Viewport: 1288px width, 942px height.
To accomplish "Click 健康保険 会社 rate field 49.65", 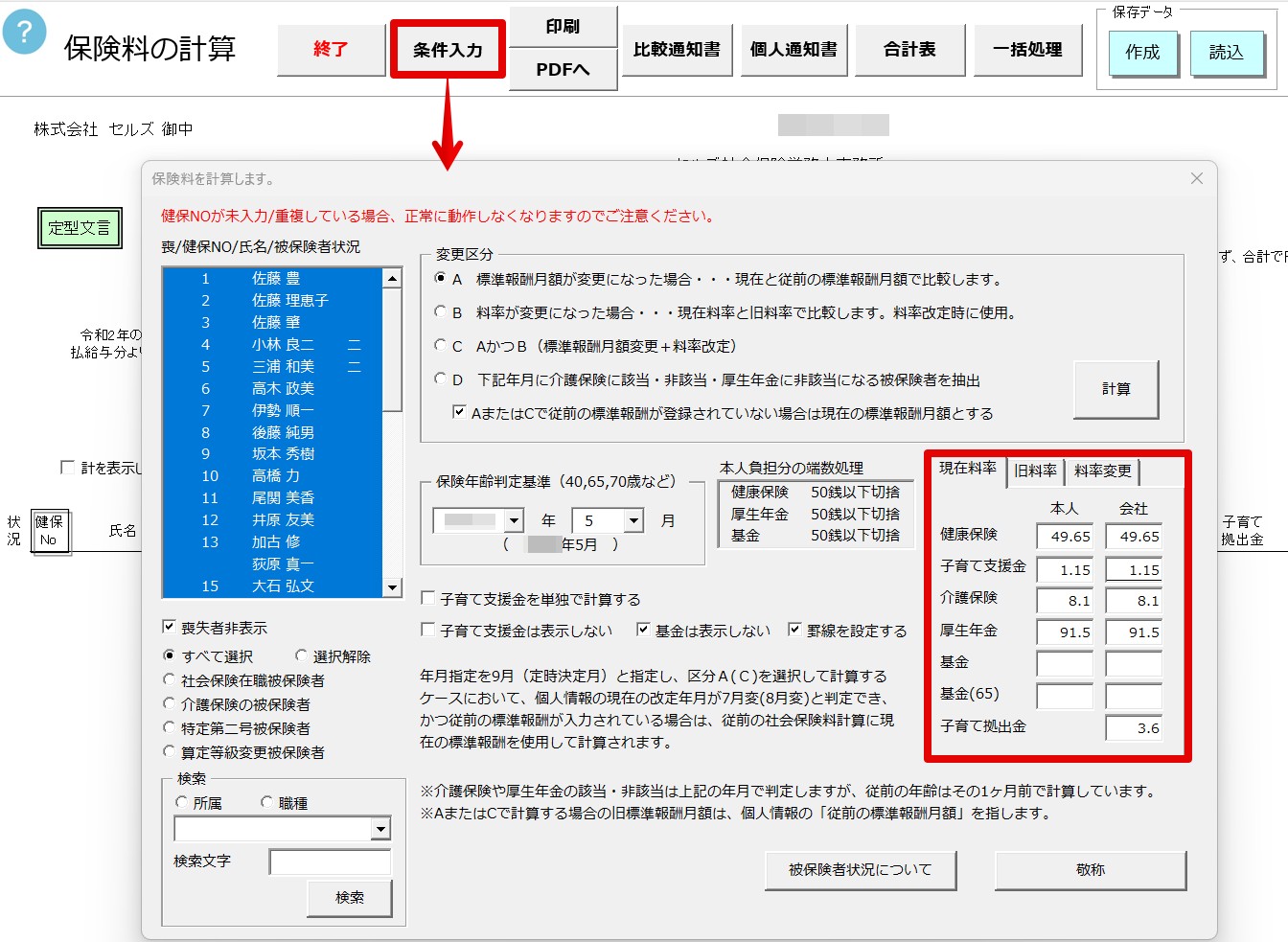I will (1134, 537).
